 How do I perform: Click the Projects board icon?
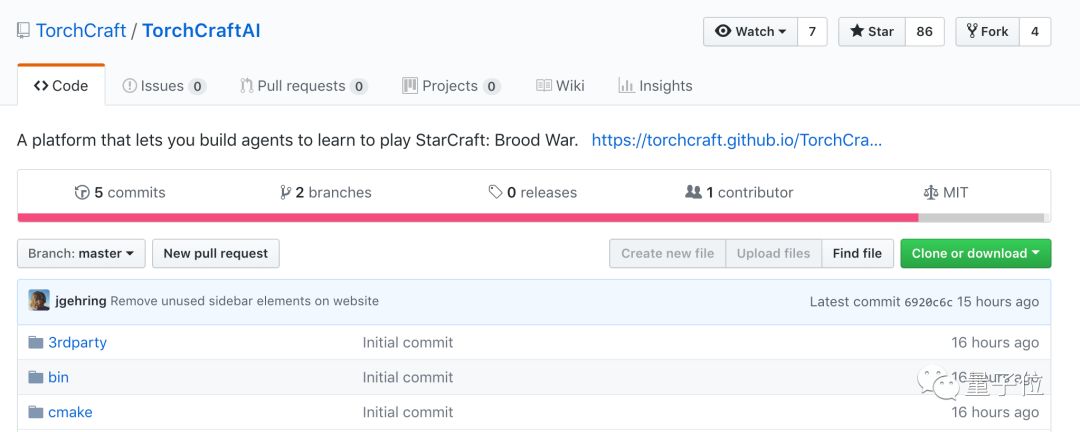(410, 85)
